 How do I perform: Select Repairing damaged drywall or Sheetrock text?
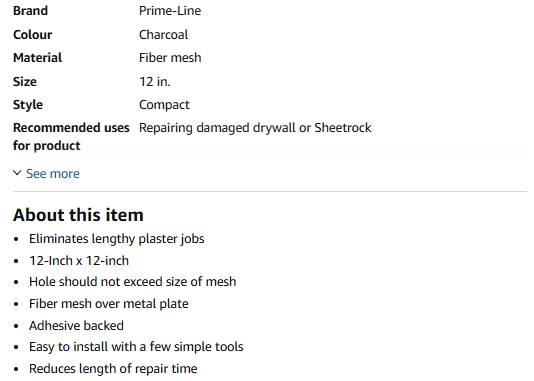pos(255,128)
